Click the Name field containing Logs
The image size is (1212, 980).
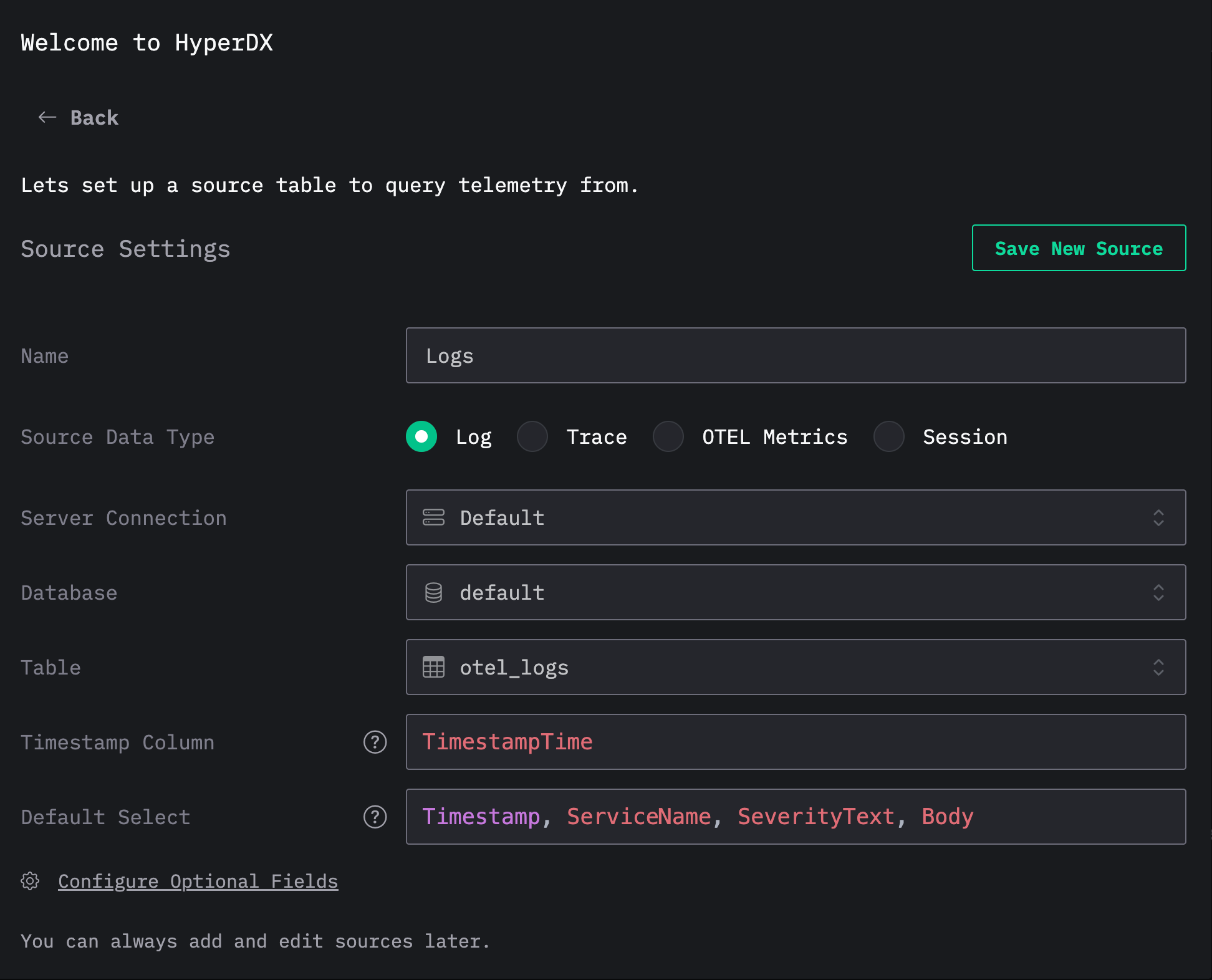(796, 355)
